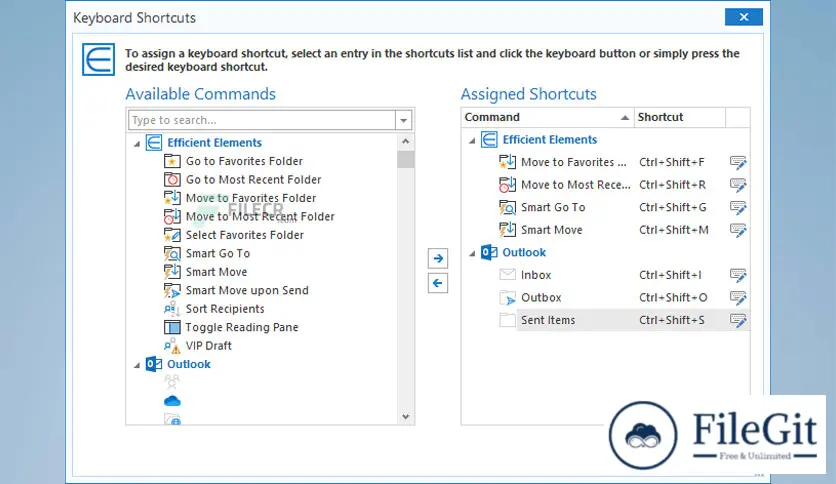The height and width of the screenshot is (484, 836).
Task: Select Smart Move upon Send command
Action: [247, 291]
